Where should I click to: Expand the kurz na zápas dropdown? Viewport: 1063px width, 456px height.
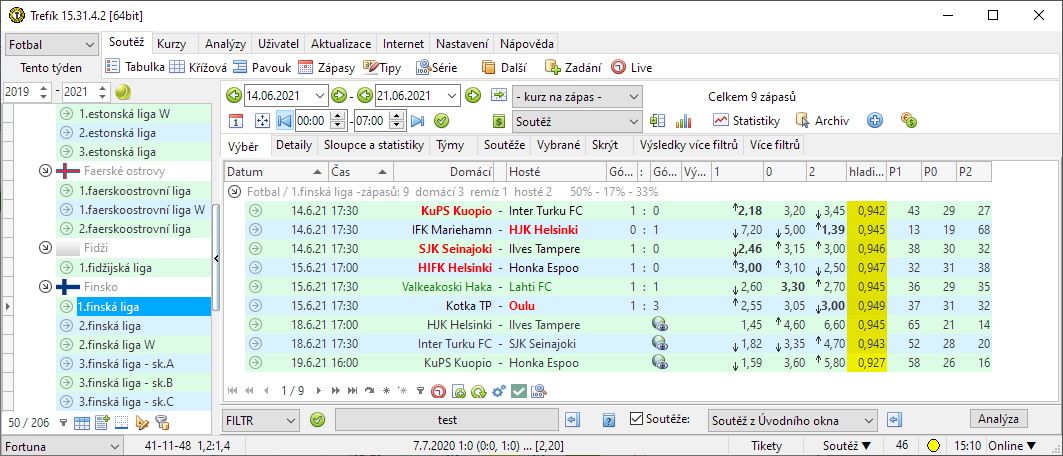point(577,96)
